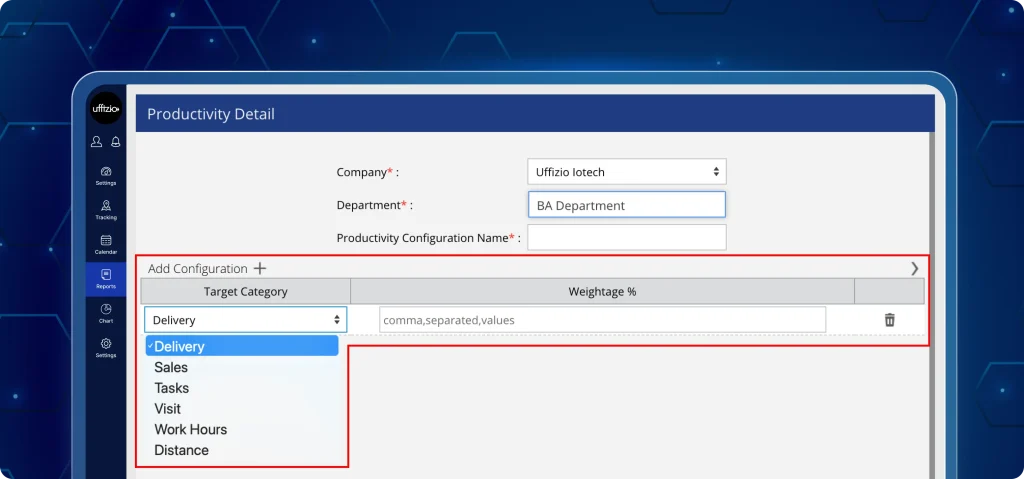Viewport: 1024px width, 479px height.
Task: Open the Target Category dropdown
Action: coord(246,320)
